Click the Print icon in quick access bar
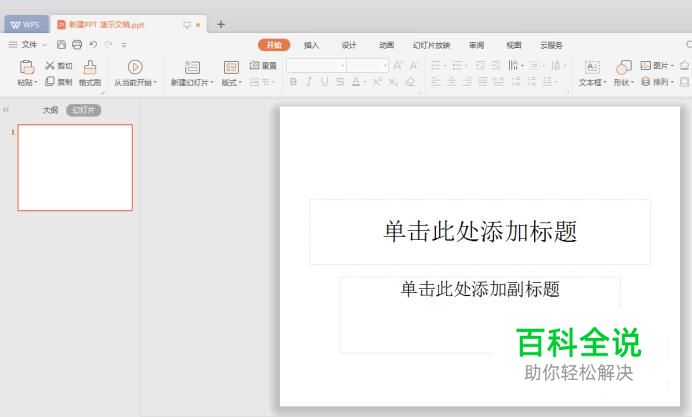 point(77,45)
